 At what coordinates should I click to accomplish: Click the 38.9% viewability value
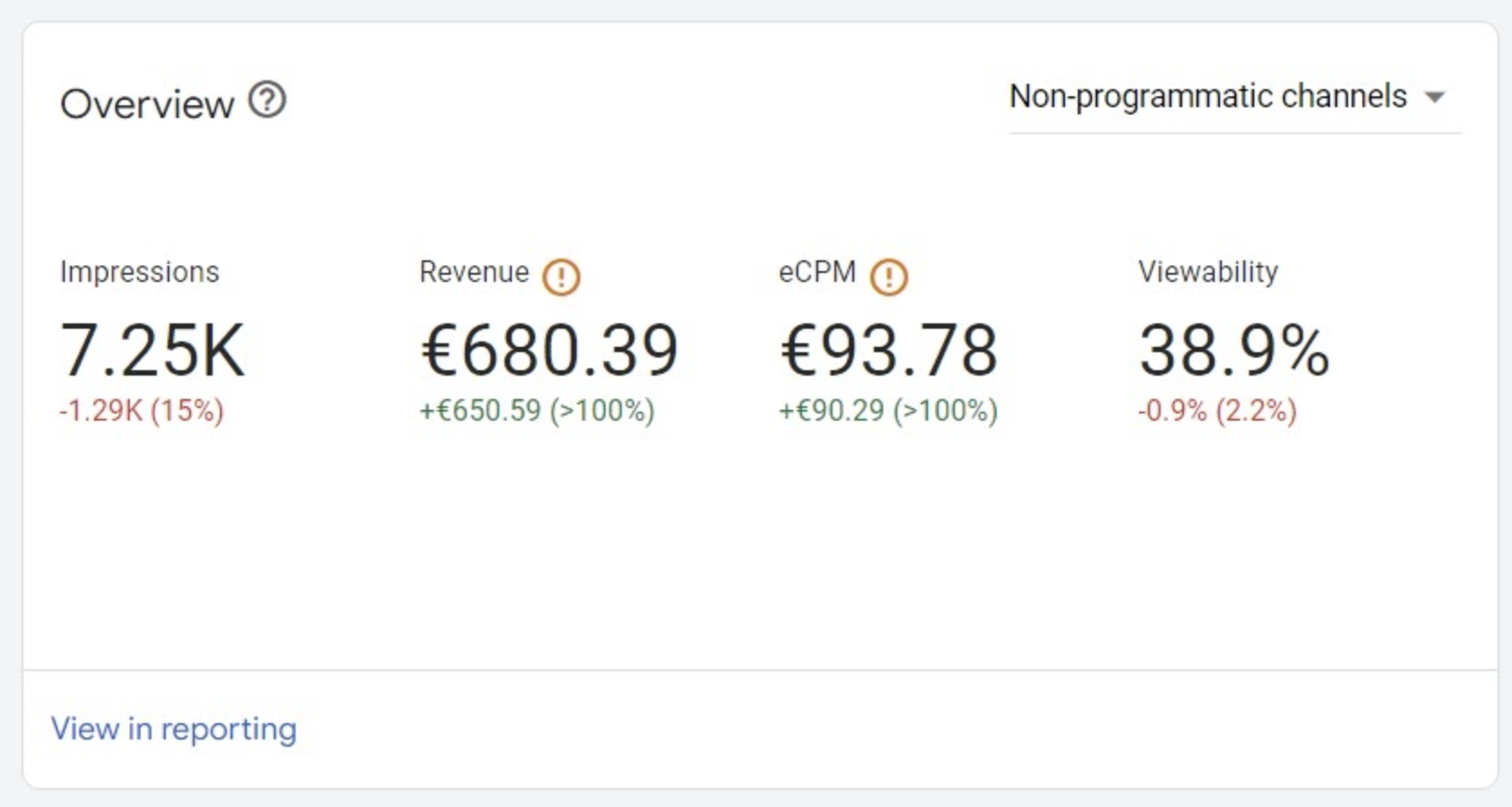click(1234, 350)
